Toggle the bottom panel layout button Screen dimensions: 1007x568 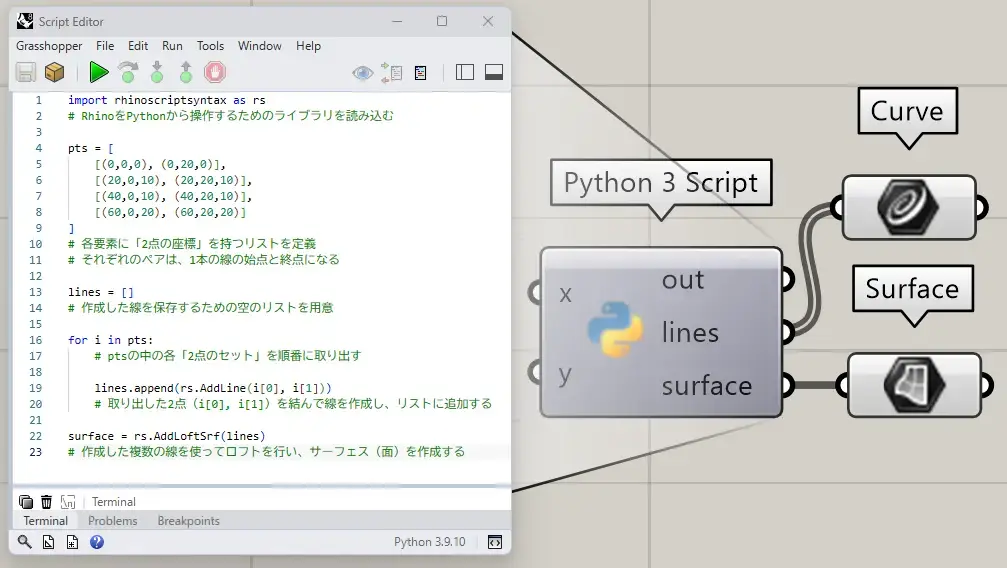(493, 72)
